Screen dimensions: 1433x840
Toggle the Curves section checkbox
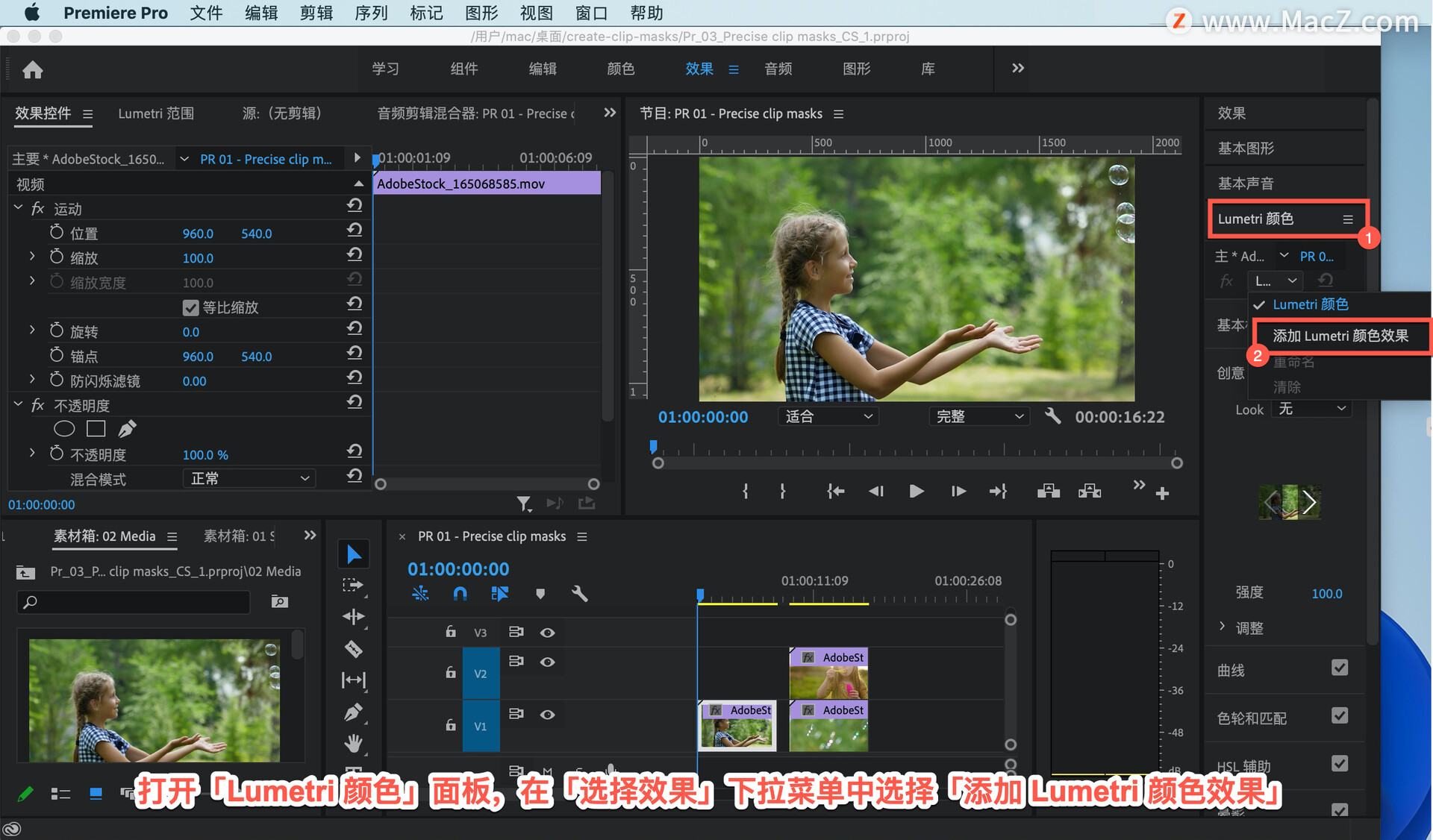click(x=1340, y=668)
